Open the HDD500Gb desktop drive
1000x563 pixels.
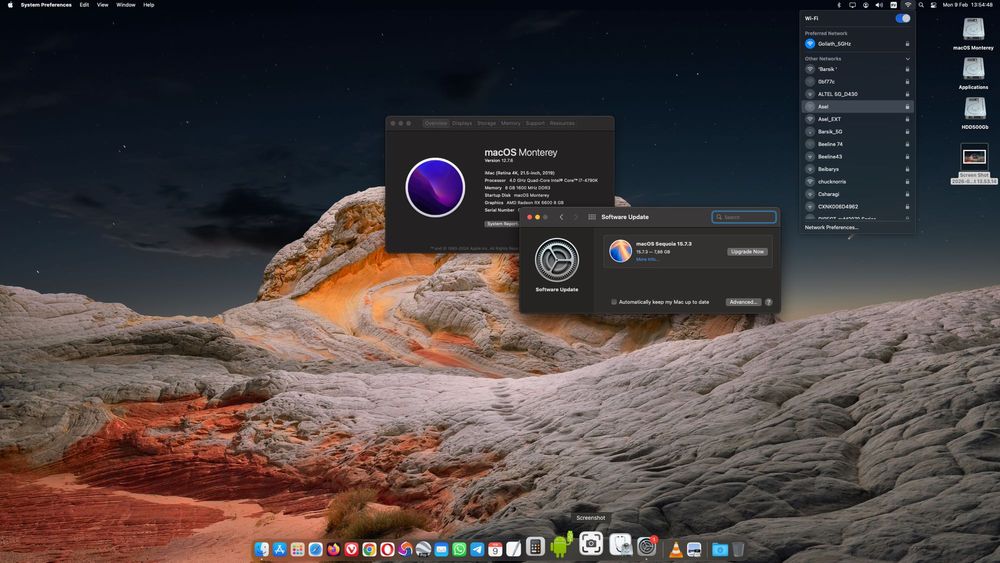pyautogui.click(x=974, y=113)
